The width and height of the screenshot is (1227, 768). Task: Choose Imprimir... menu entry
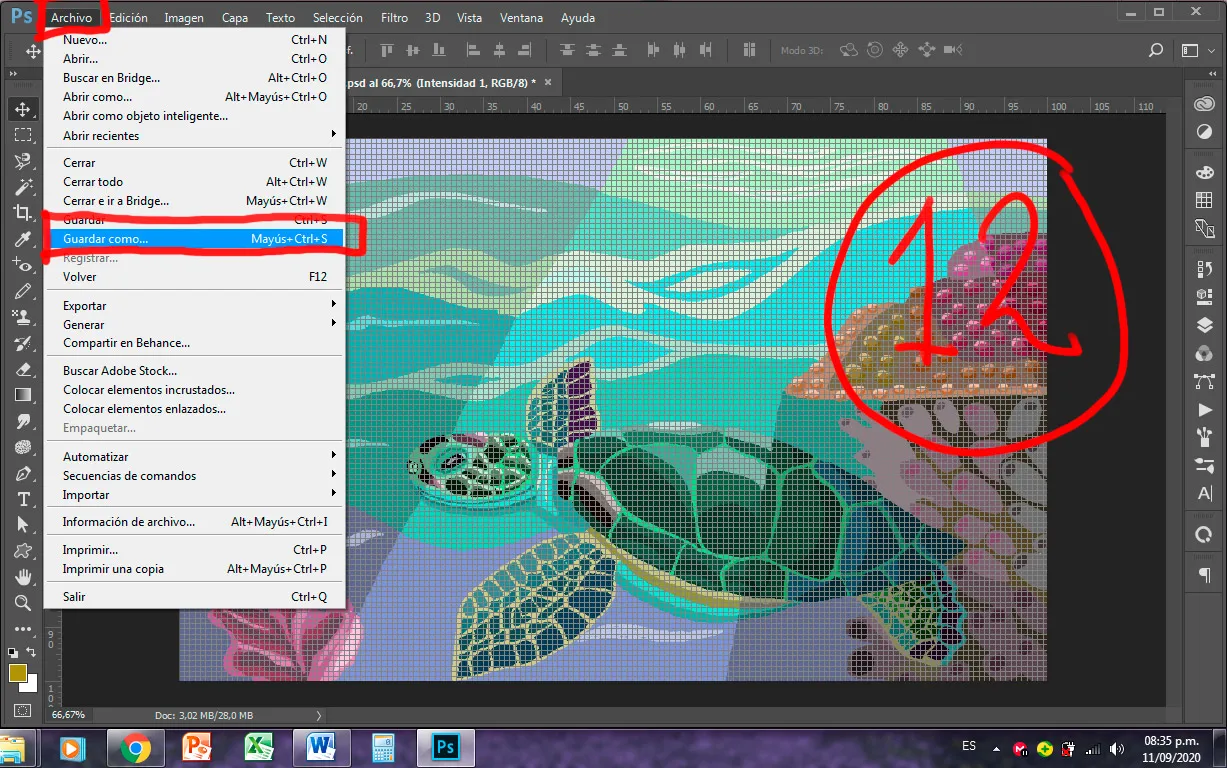click(195, 550)
